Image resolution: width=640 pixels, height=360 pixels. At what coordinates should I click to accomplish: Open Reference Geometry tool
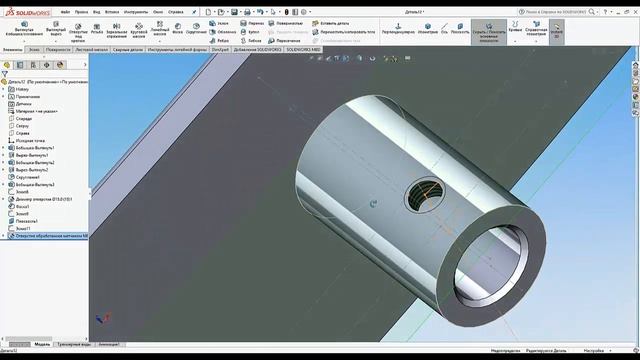[536, 29]
